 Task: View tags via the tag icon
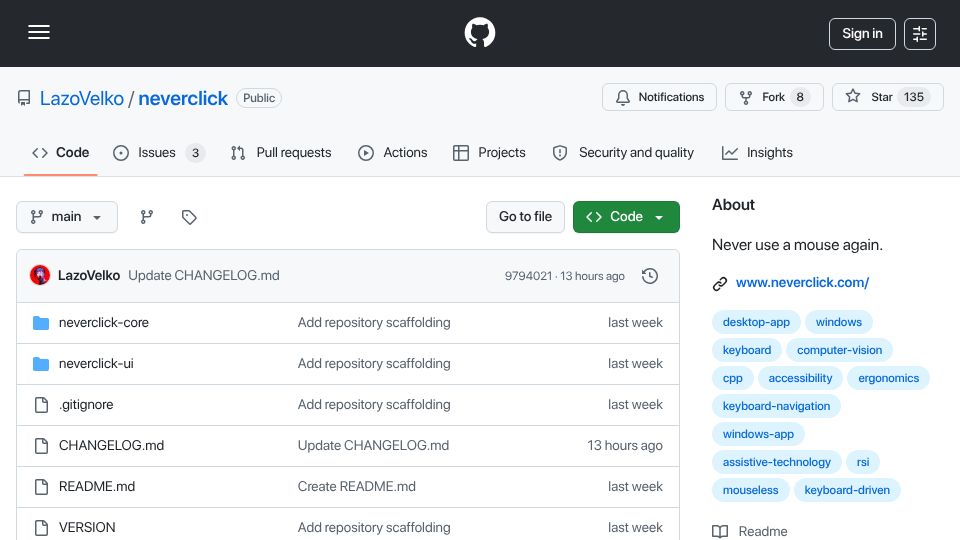[x=189, y=217]
